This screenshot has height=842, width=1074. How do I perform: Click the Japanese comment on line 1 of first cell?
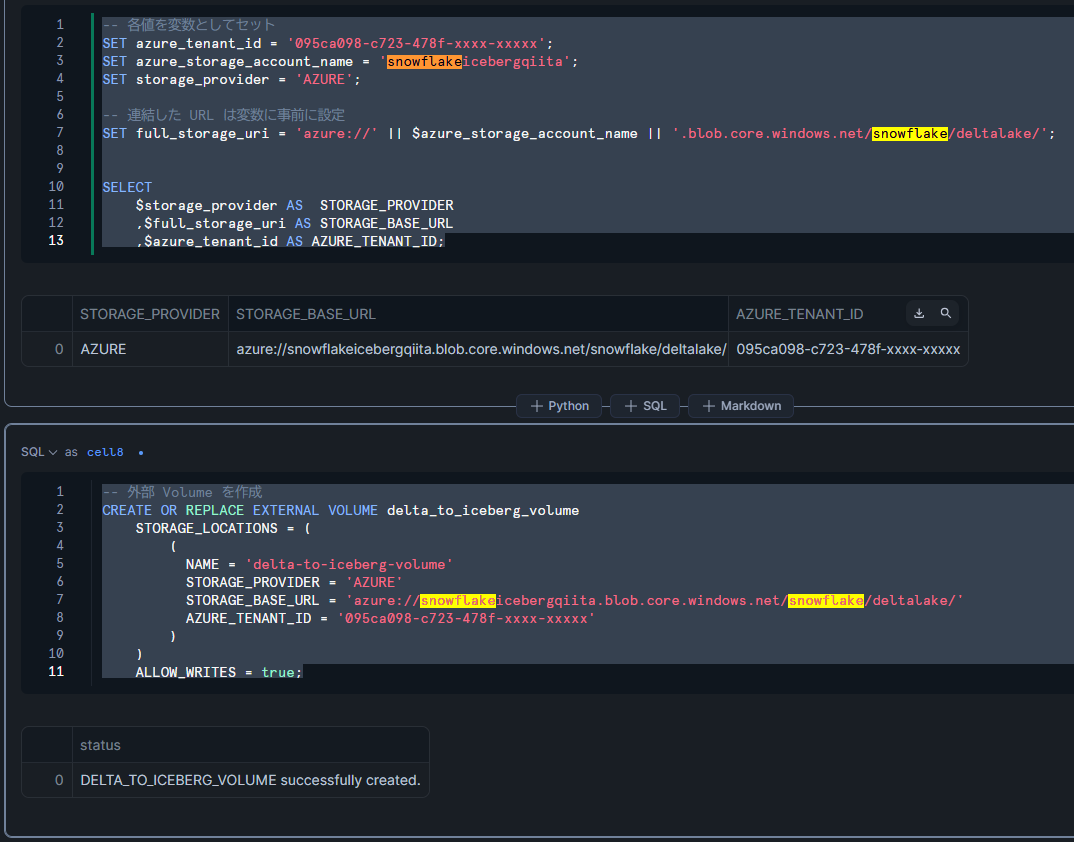coord(188,25)
